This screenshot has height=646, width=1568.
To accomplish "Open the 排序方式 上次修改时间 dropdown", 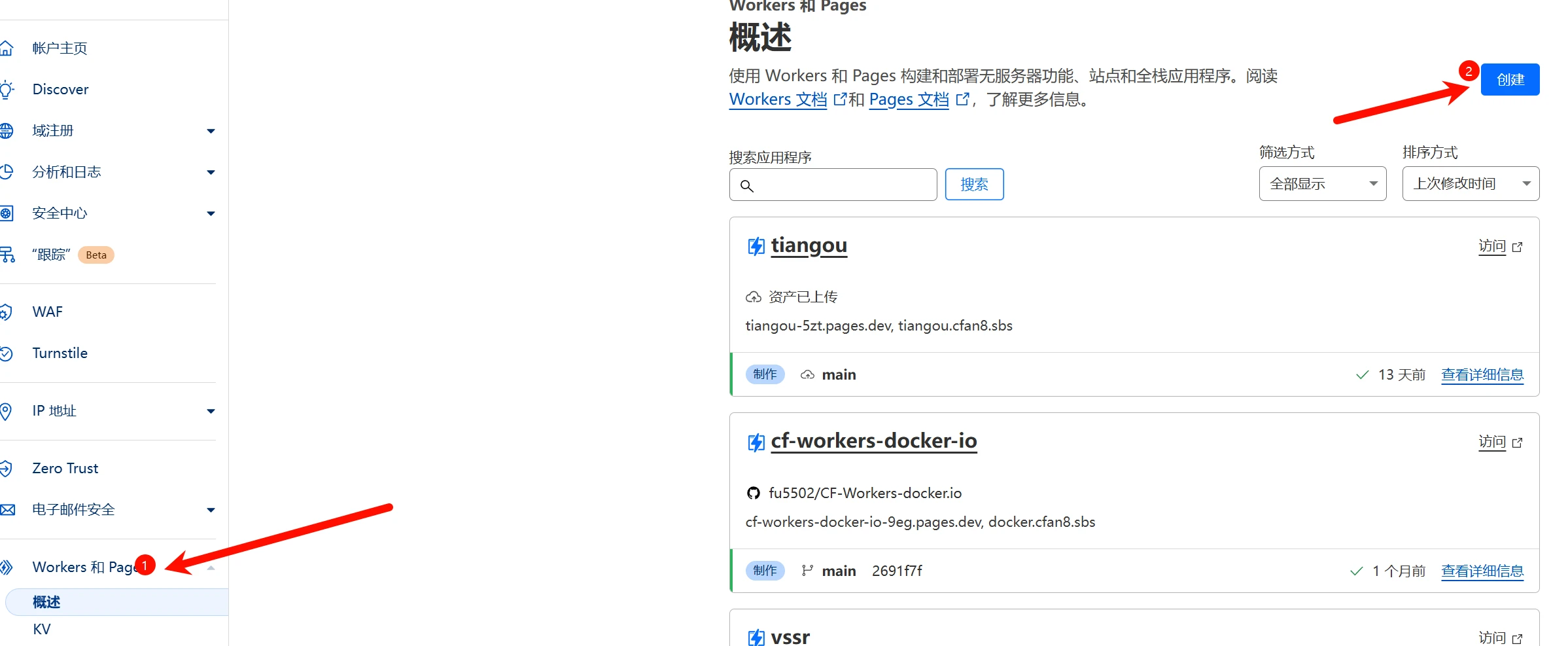I will 1471,183.
